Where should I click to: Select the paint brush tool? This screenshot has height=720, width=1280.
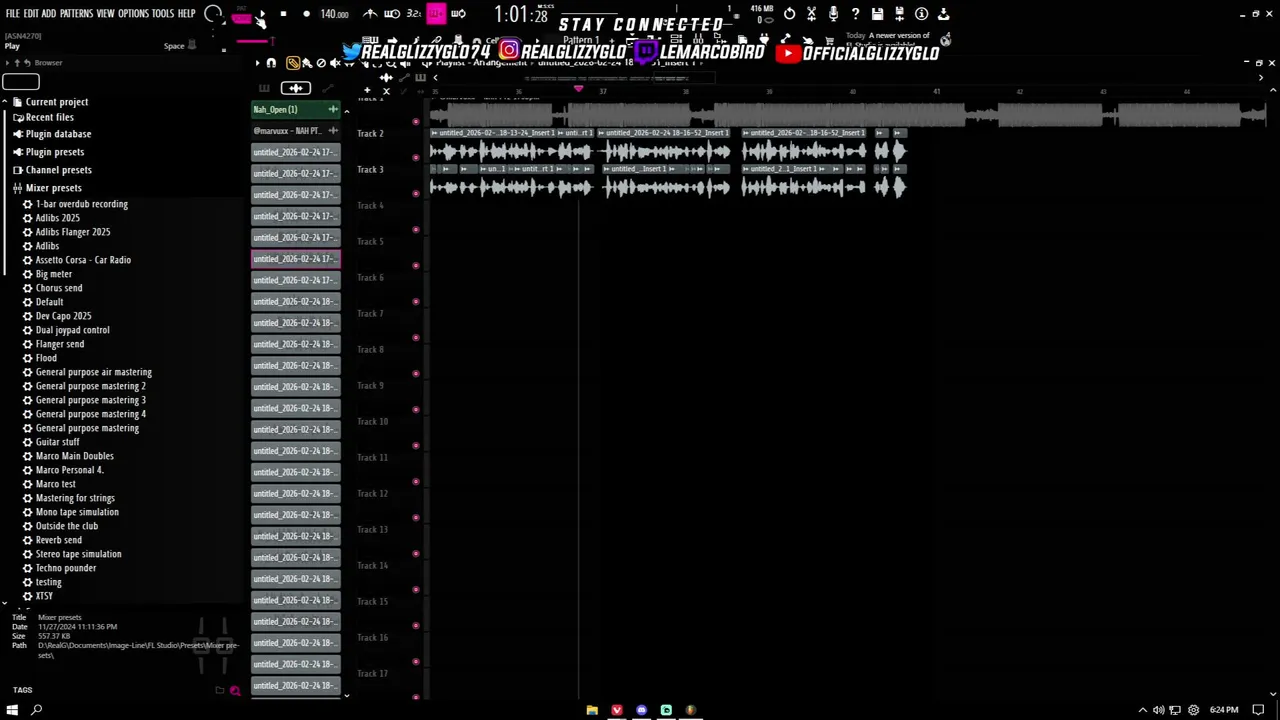[307, 63]
